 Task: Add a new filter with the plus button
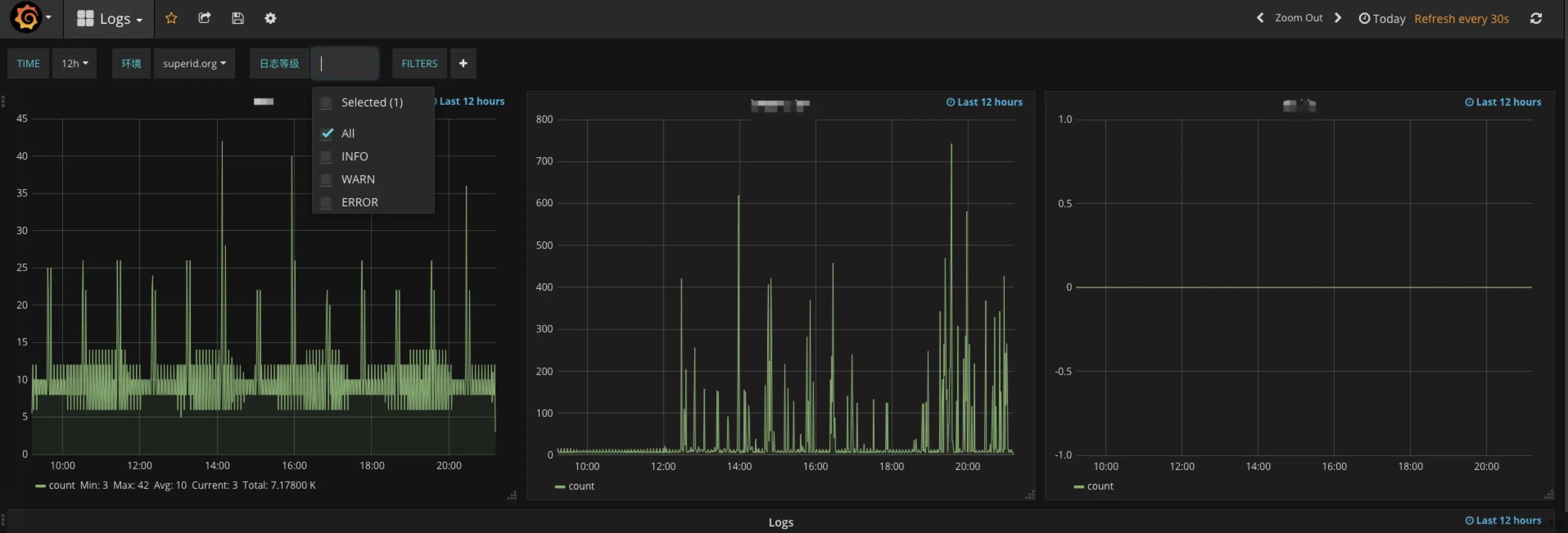pyautogui.click(x=463, y=63)
